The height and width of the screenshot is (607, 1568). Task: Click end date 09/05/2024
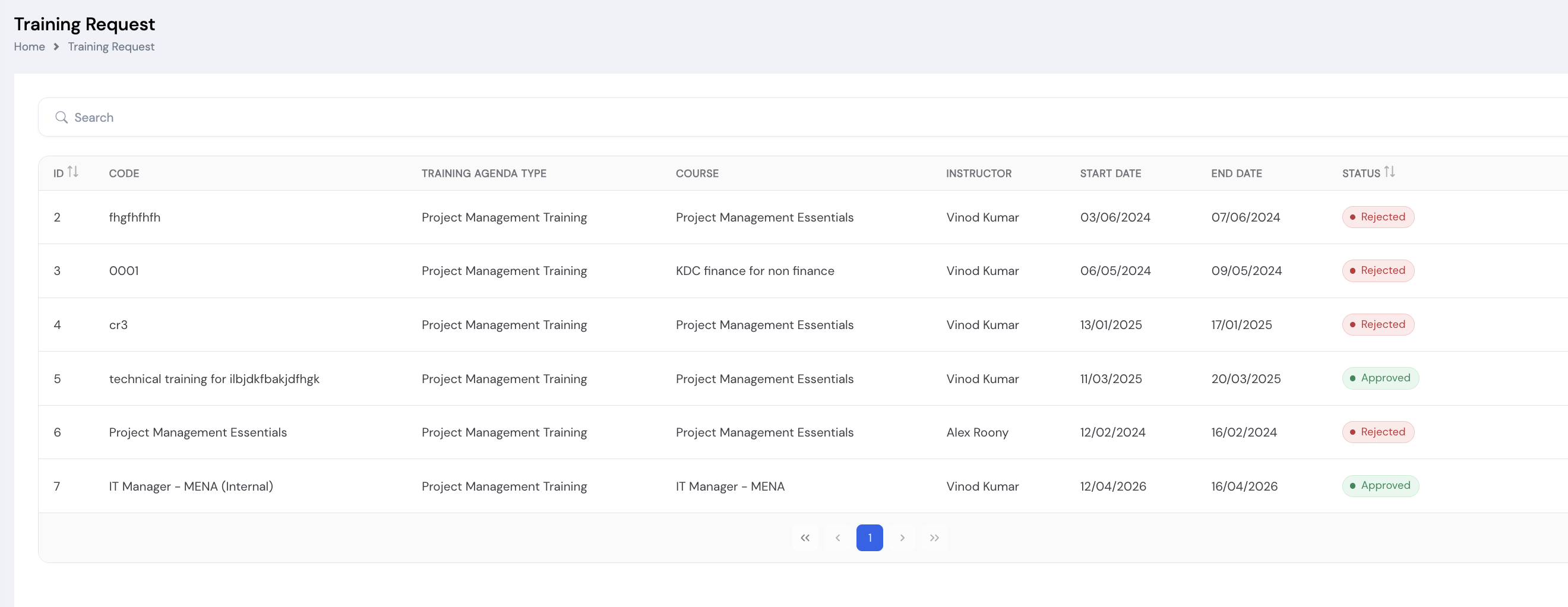tap(1246, 271)
